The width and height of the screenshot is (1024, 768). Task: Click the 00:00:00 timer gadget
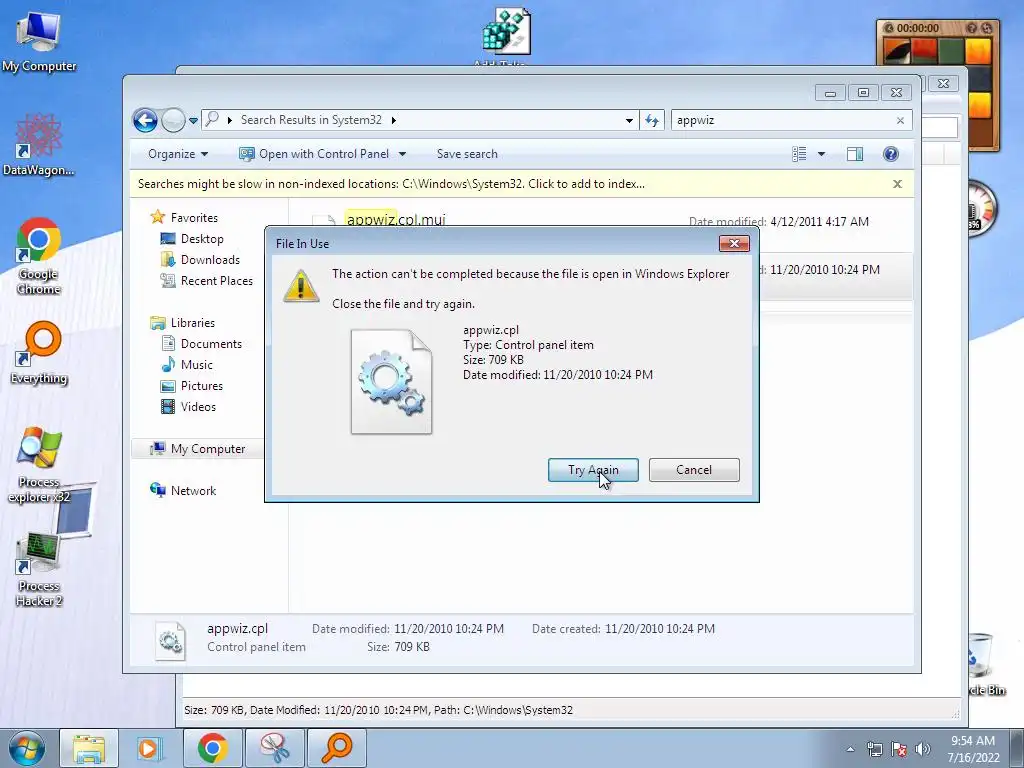pos(918,28)
